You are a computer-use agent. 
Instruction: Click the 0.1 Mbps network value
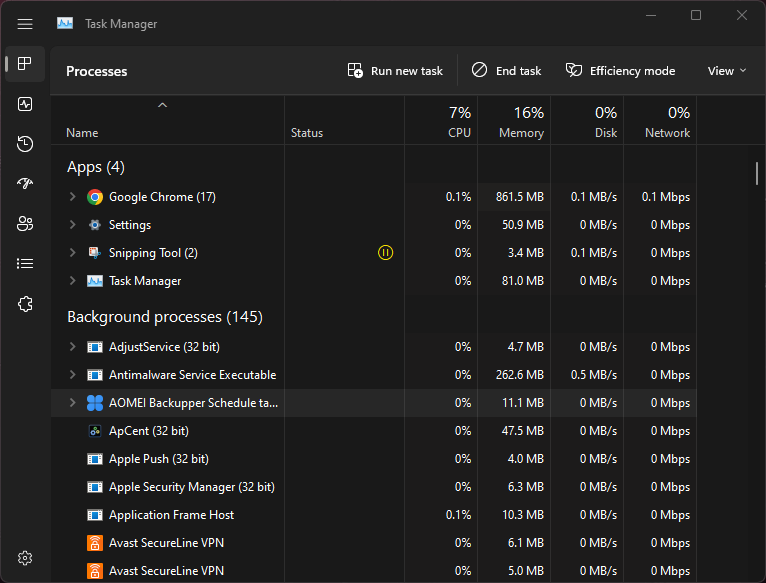click(666, 197)
